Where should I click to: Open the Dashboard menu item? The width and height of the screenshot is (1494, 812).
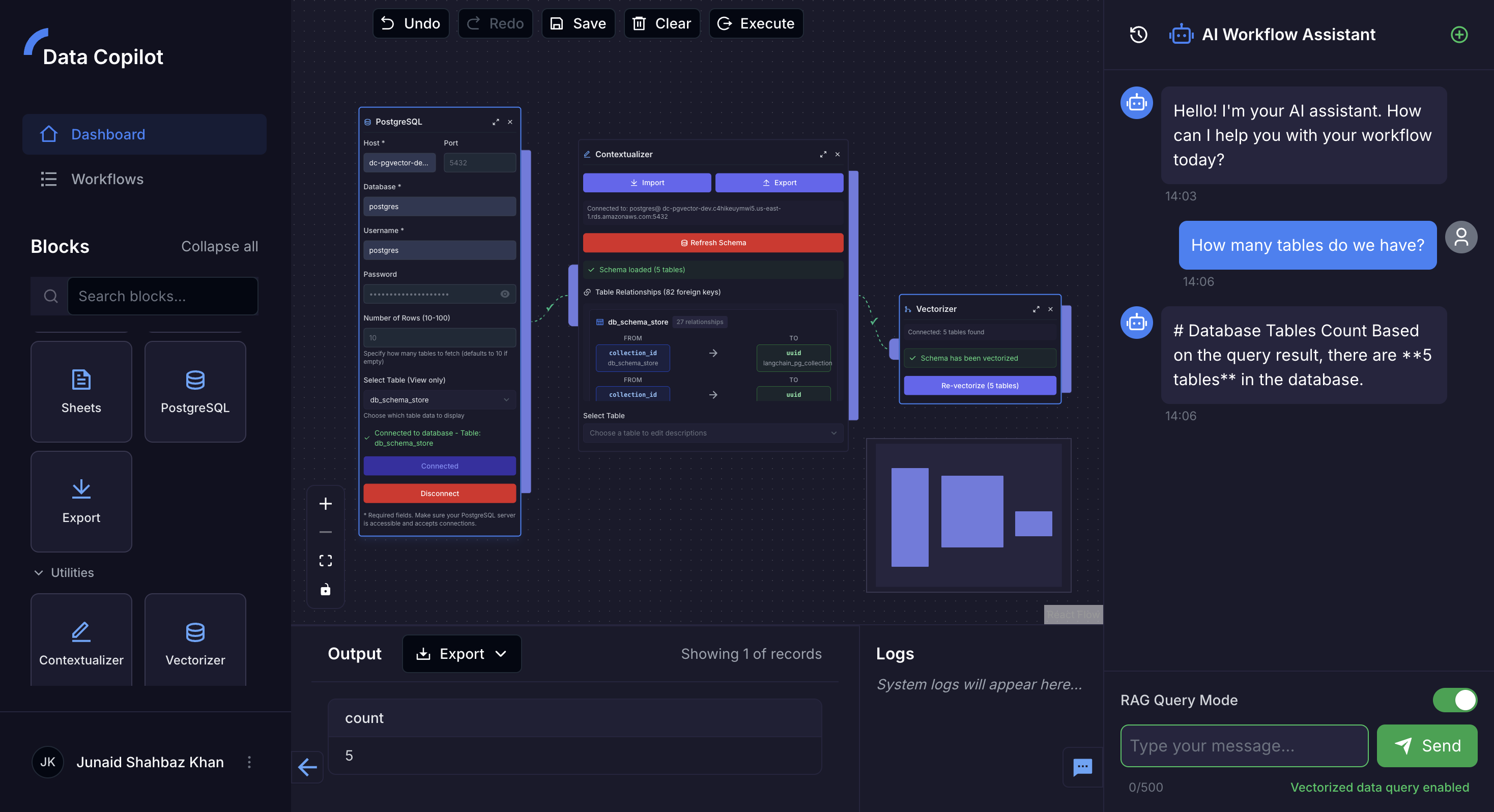108,134
